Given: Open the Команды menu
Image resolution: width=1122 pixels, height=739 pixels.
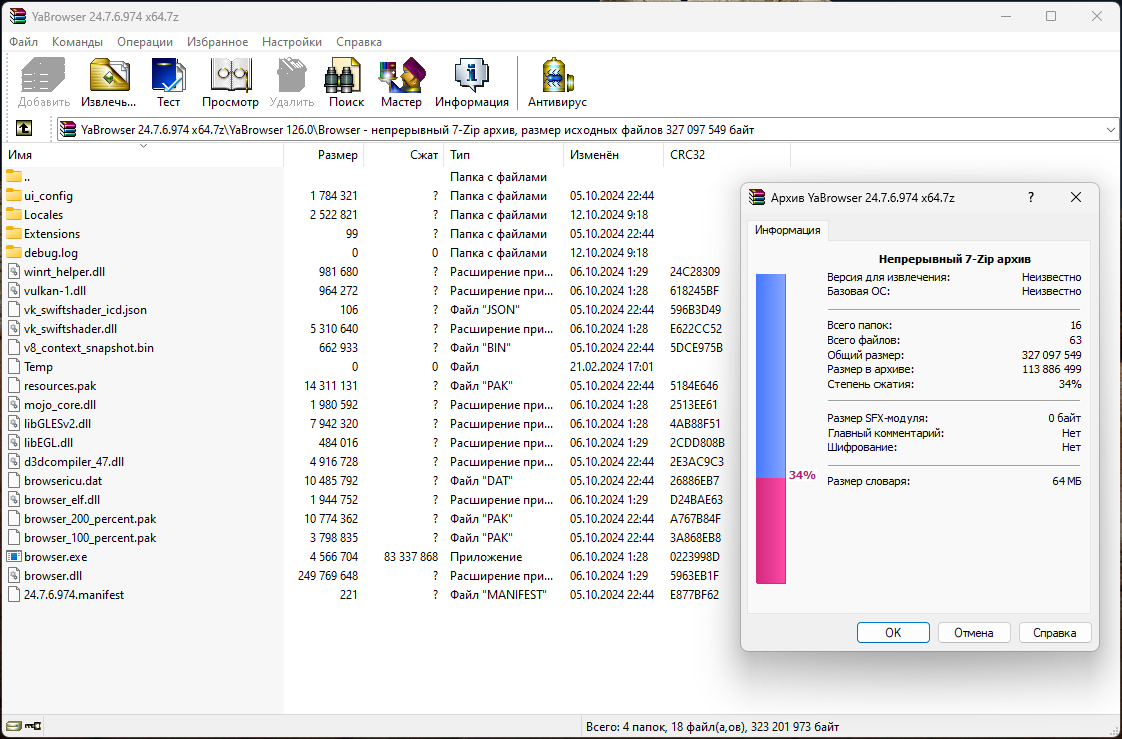Looking at the screenshot, I should coord(77,42).
